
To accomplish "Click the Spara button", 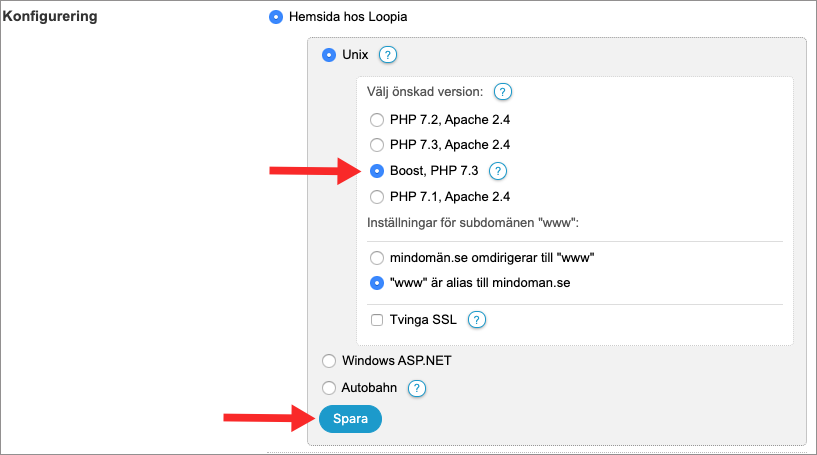I will click(x=350, y=419).
